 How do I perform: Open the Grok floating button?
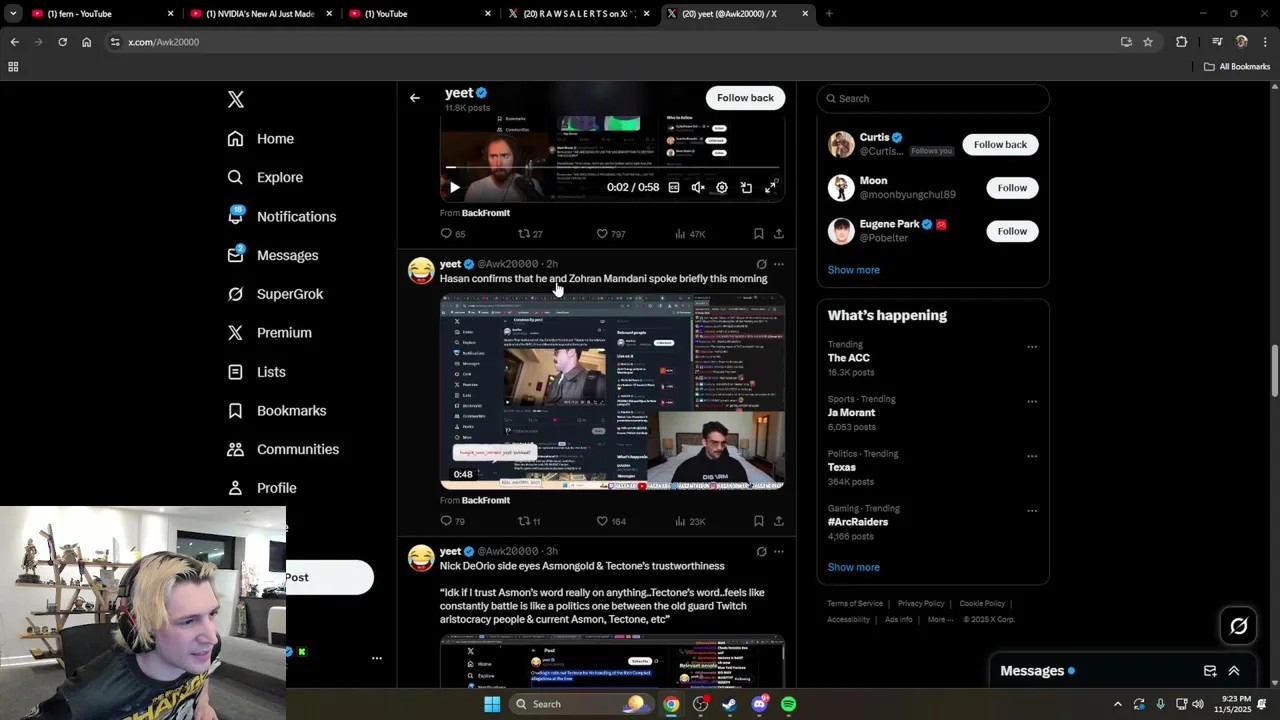[1239, 626]
